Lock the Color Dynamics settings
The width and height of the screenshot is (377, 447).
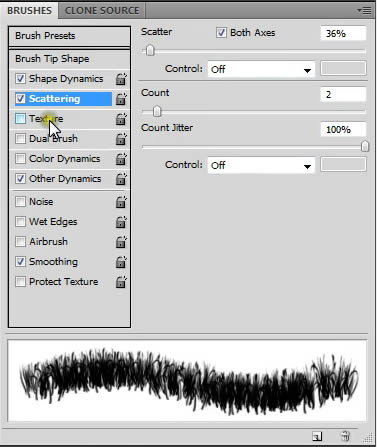click(x=121, y=159)
